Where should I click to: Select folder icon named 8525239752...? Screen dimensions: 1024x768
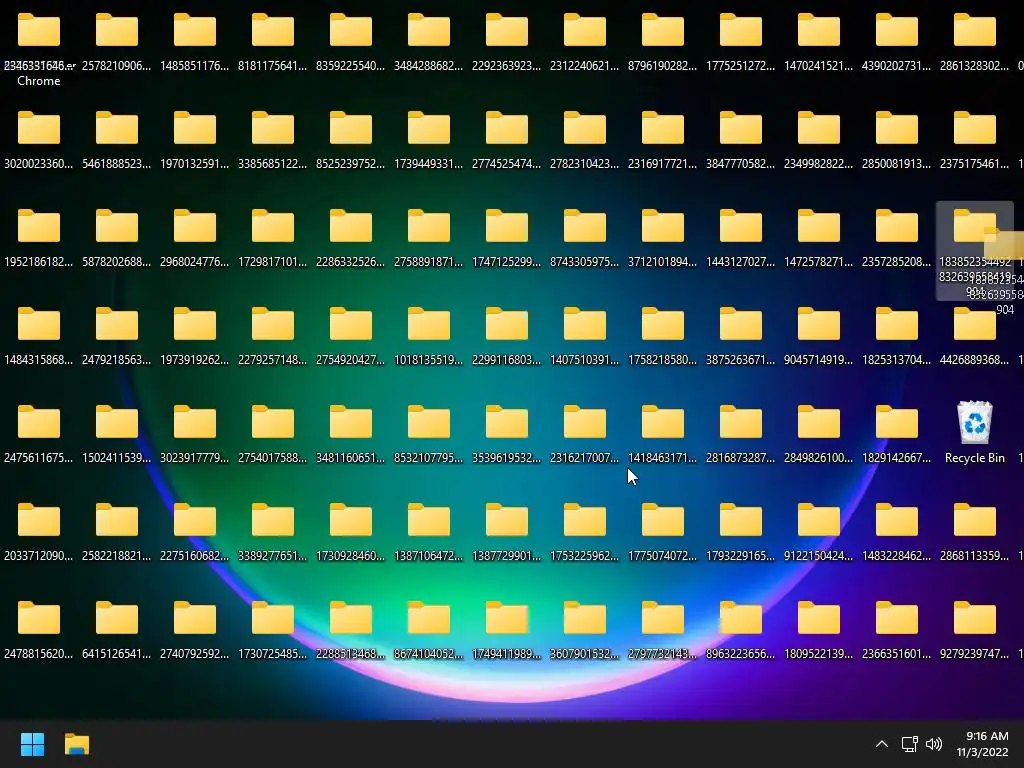(351, 129)
